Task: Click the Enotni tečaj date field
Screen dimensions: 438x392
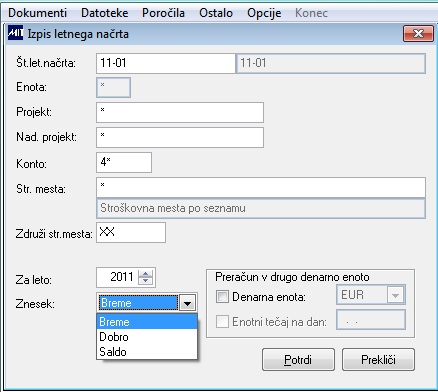Action: (x=371, y=320)
